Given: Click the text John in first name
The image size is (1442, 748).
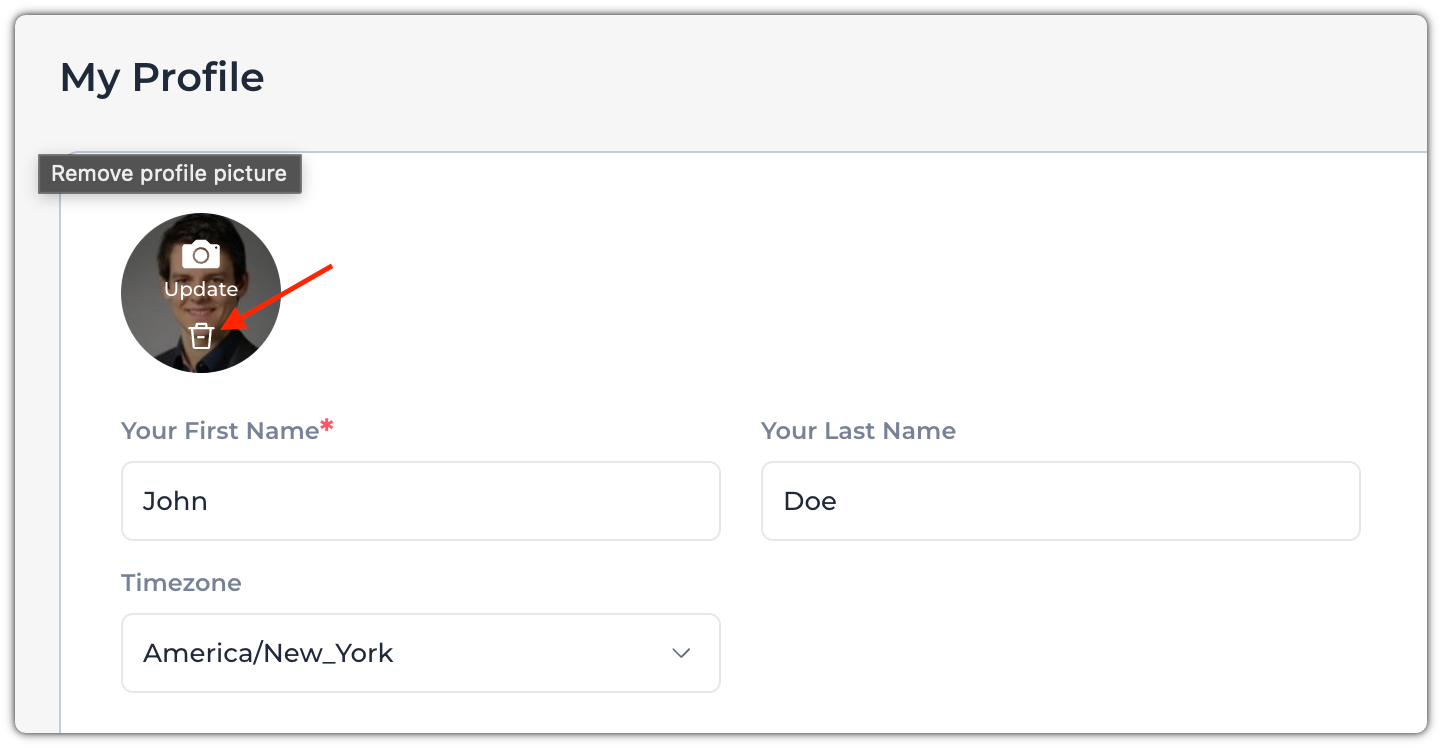Looking at the screenshot, I should (175, 501).
